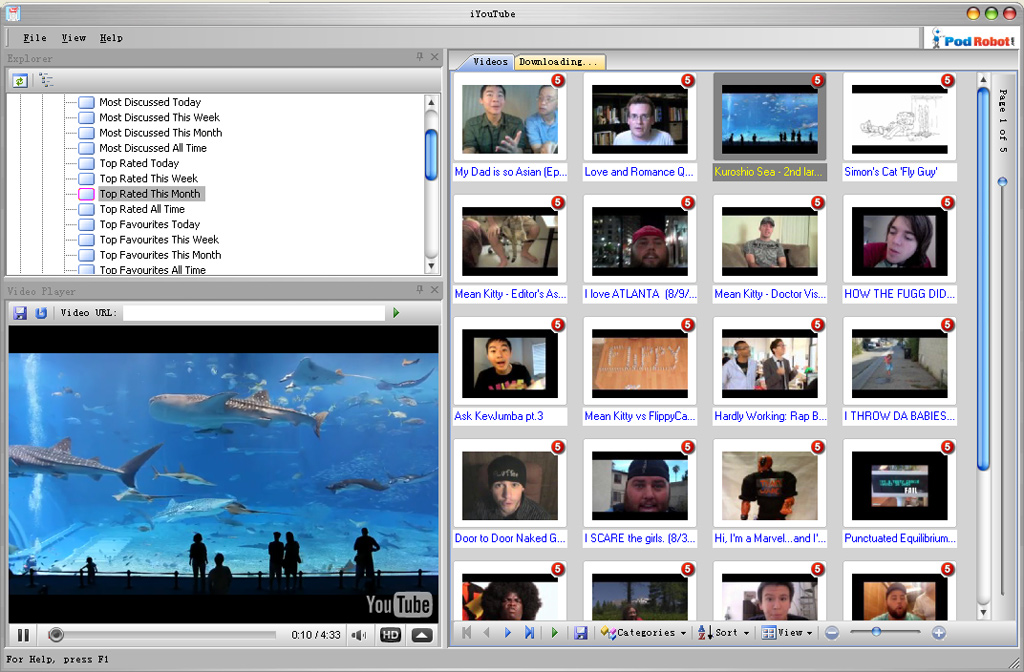Select Top Rated This Week
Image resolution: width=1024 pixels, height=672 pixels.
click(x=148, y=178)
